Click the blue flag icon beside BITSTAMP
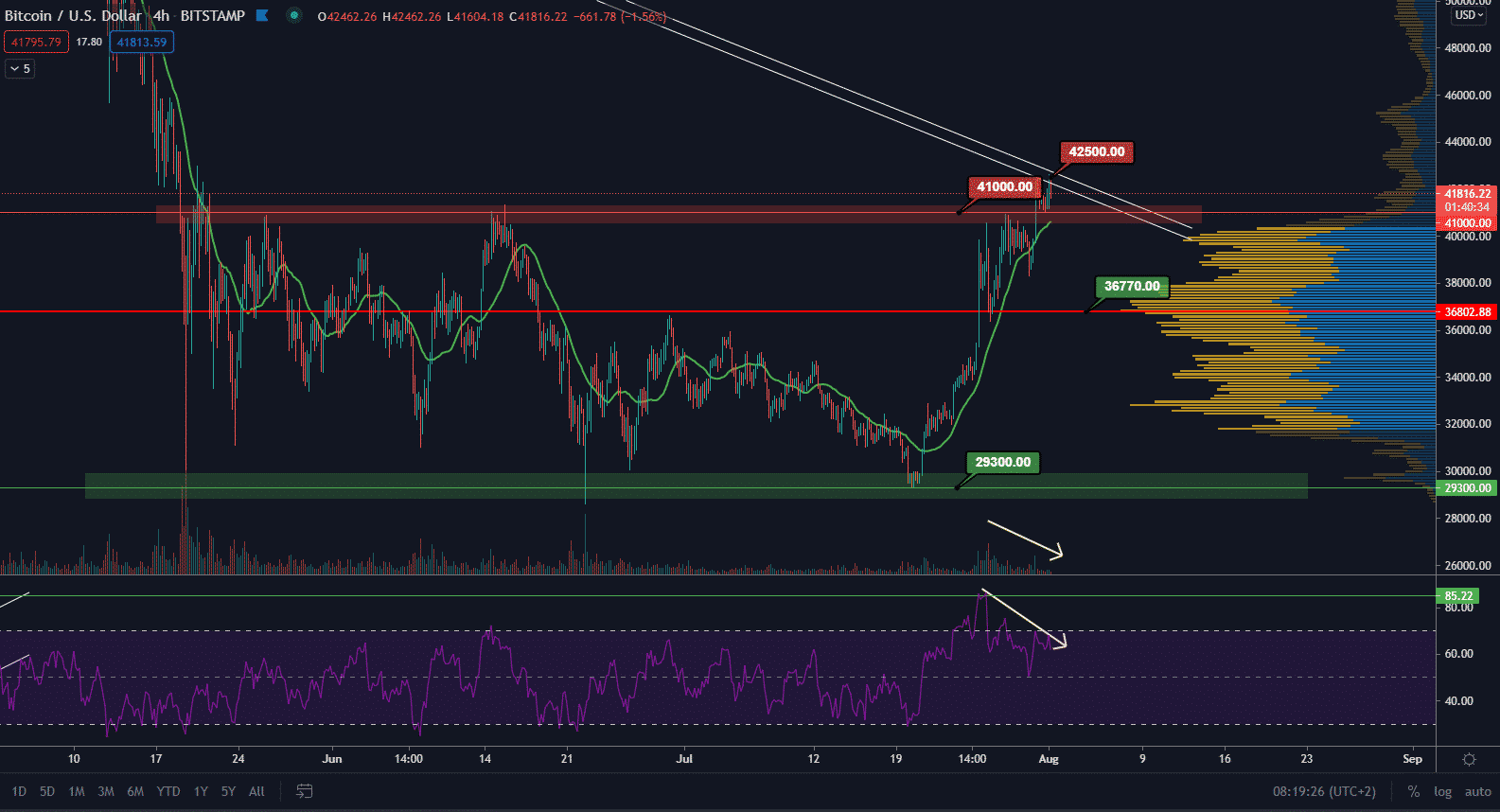 click(x=262, y=15)
